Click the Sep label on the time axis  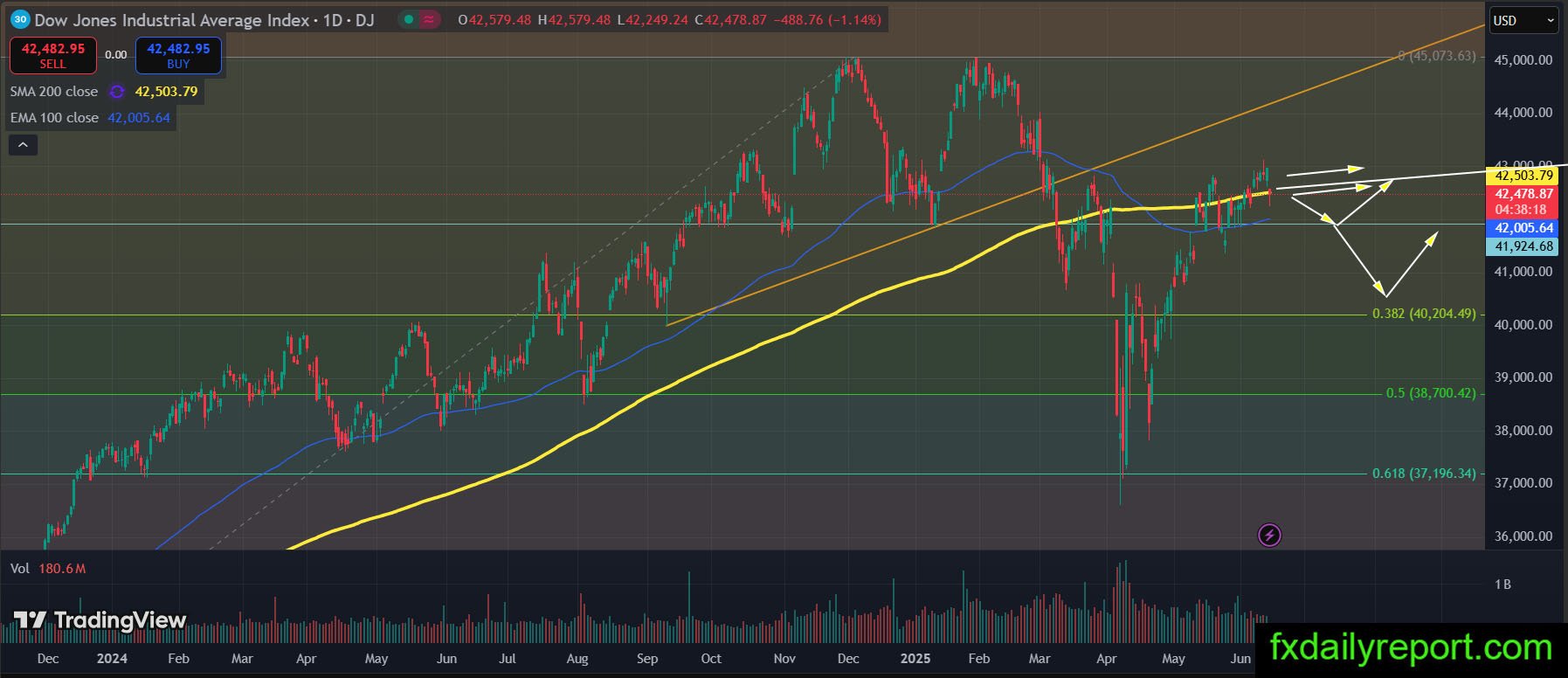click(x=647, y=658)
